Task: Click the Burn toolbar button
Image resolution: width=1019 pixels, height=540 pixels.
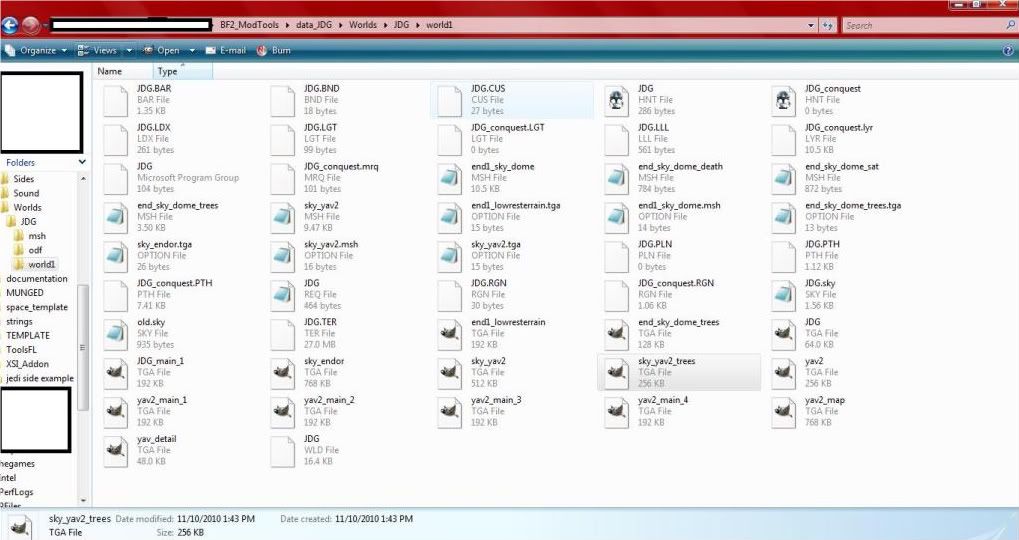Action: pos(274,50)
